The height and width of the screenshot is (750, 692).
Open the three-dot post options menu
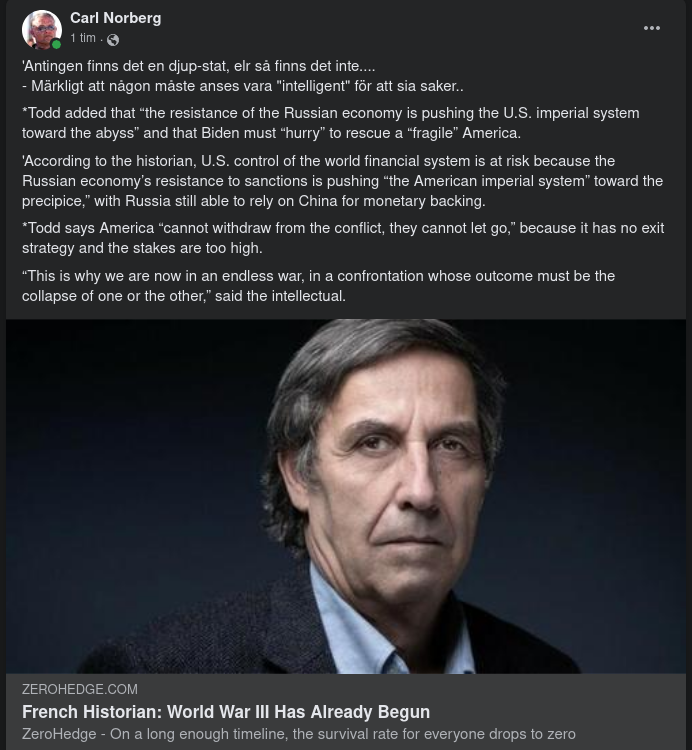point(652,28)
